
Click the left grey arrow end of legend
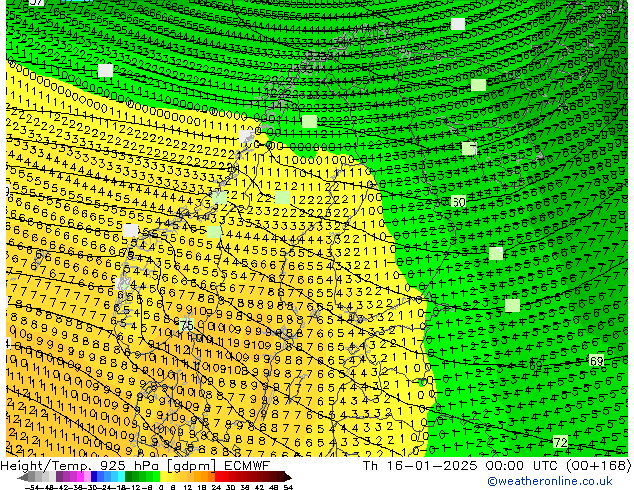22,477
